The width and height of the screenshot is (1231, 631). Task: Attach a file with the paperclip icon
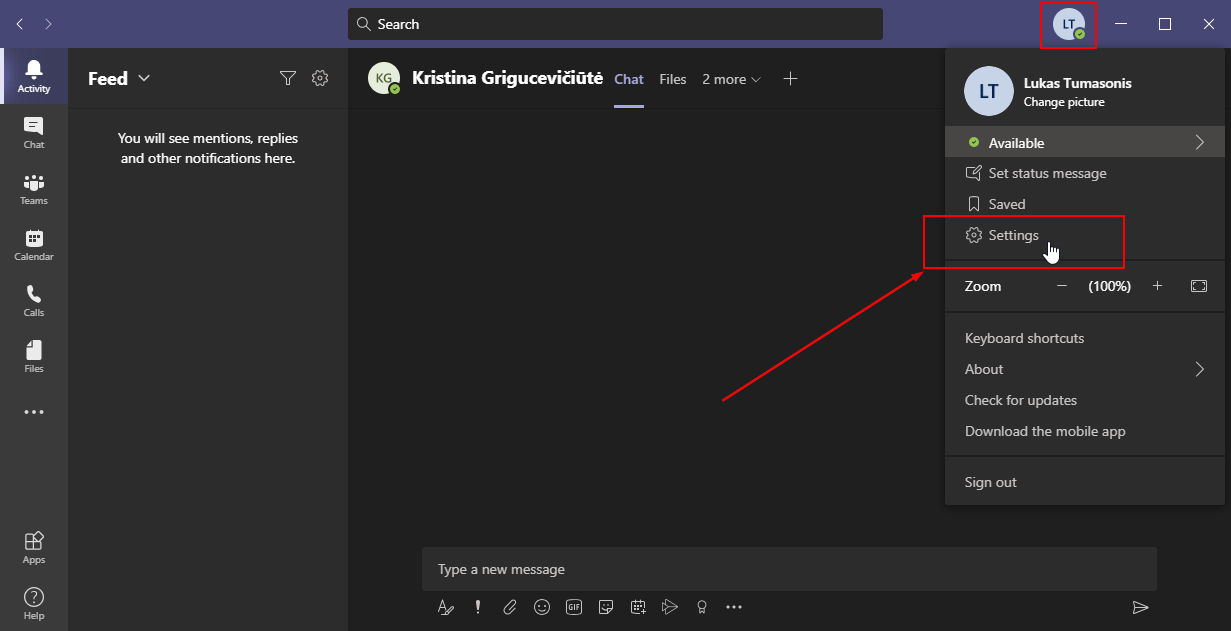tap(510, 607)
